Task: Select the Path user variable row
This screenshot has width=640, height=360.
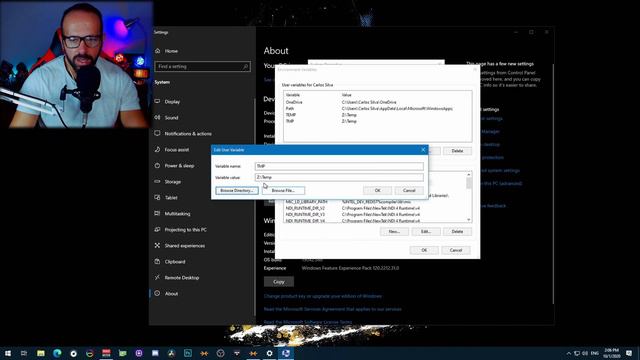Action: pyautogui.click(x=378, y=109)
